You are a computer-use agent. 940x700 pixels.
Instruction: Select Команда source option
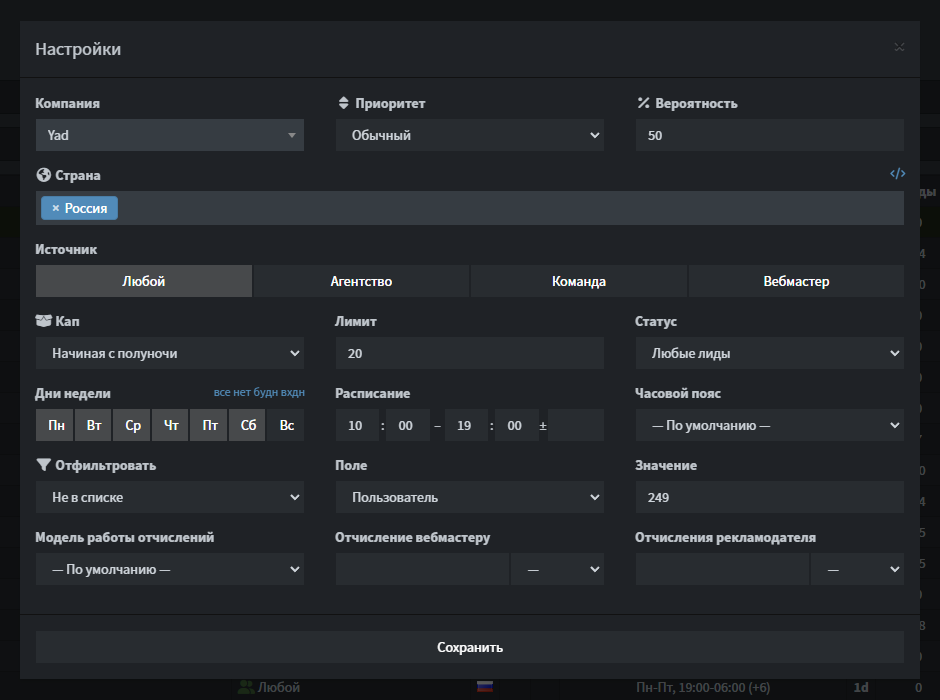point(579,281)
